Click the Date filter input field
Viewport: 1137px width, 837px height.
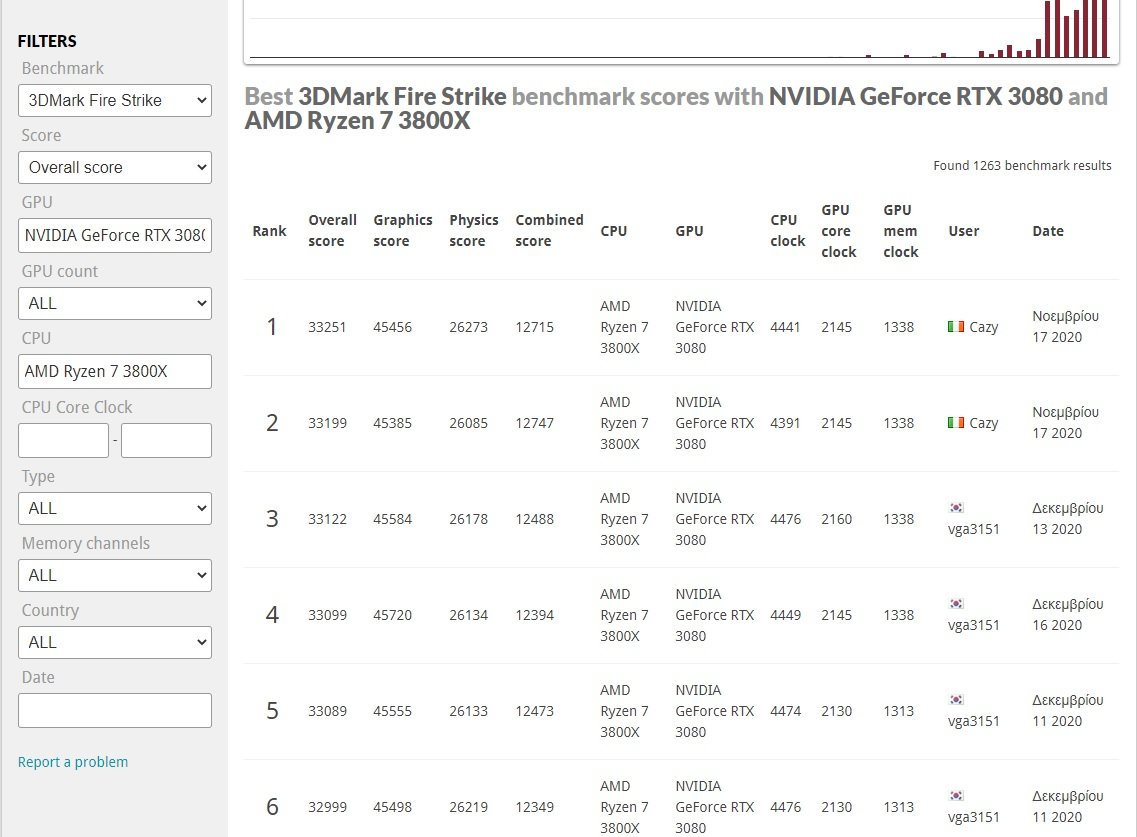tap(115, 711)
